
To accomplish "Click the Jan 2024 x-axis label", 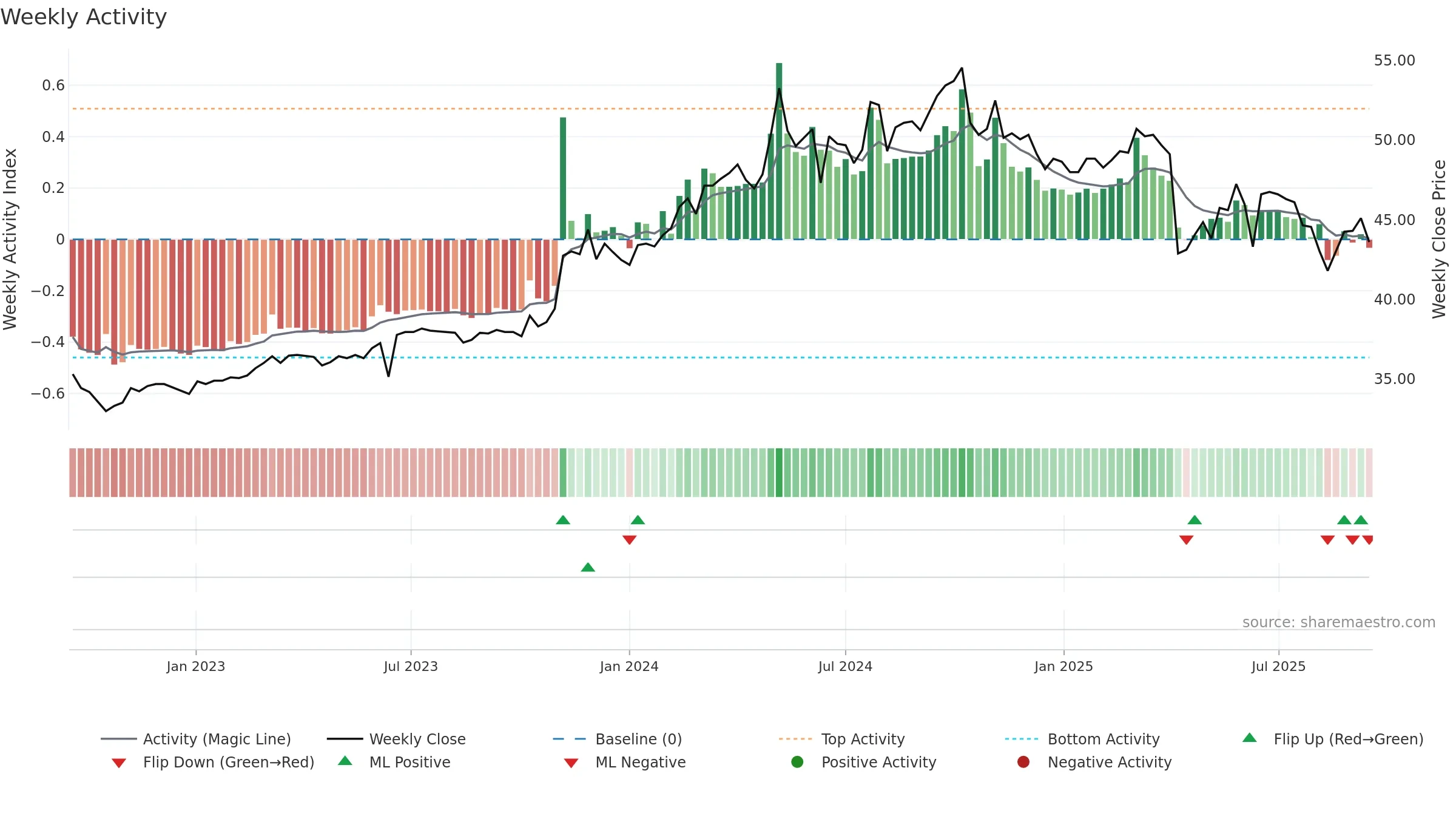I will coord(629,666).
